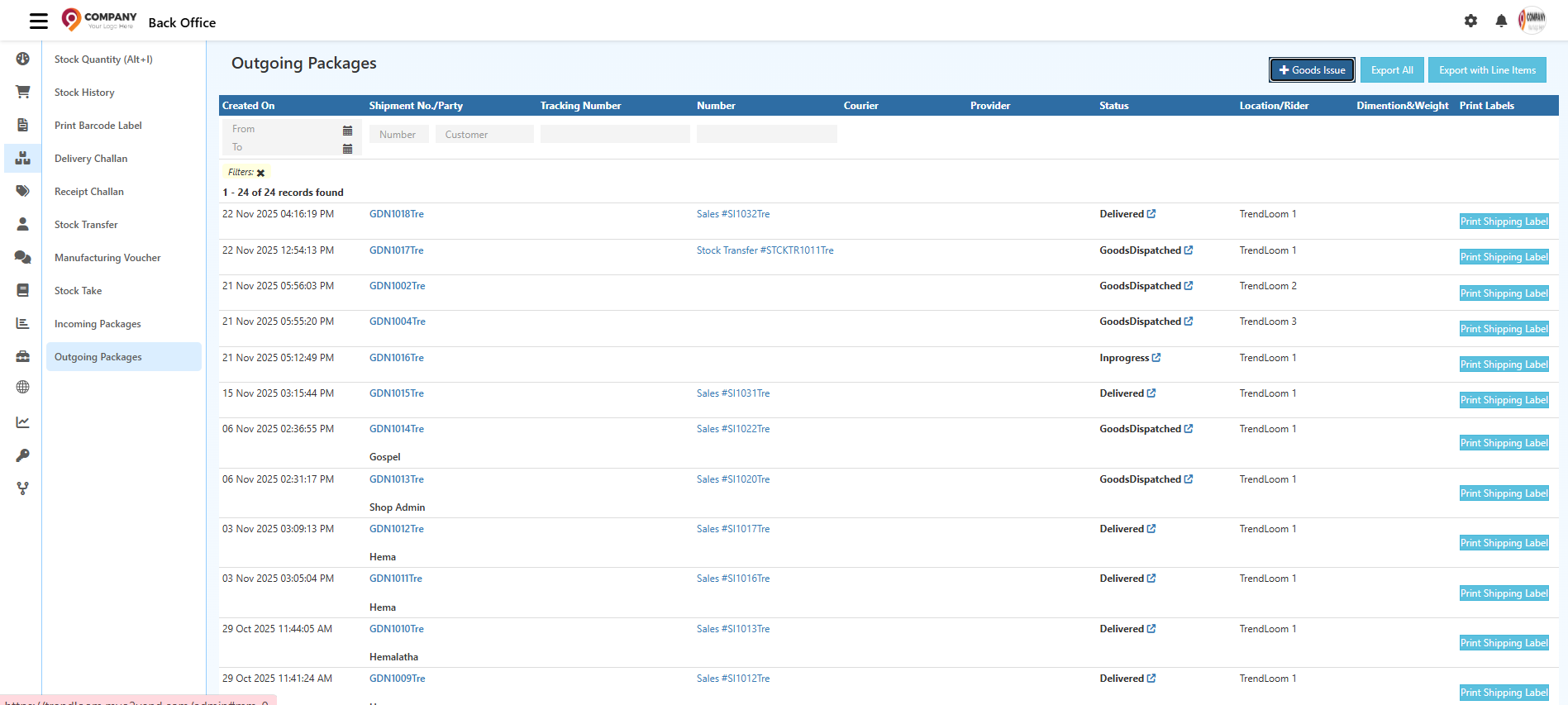
Task: Open GoodsDispatched link icon for GDN1017Tre
Action: coord(1189,250)
